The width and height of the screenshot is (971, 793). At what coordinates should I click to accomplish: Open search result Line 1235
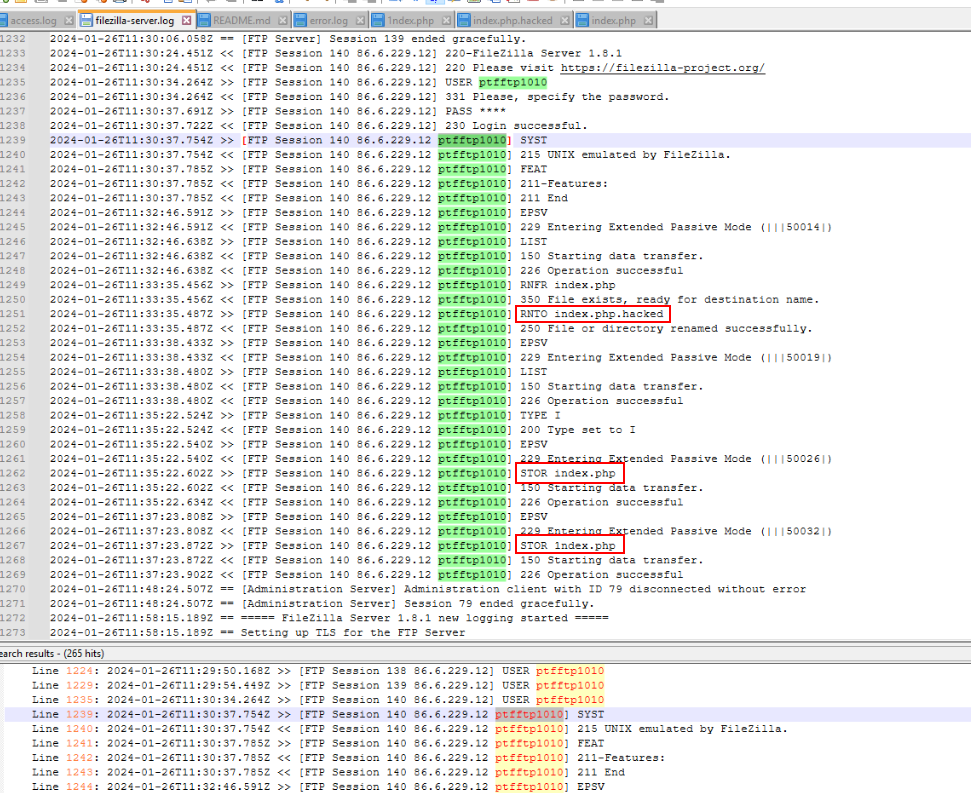[318, 700]
